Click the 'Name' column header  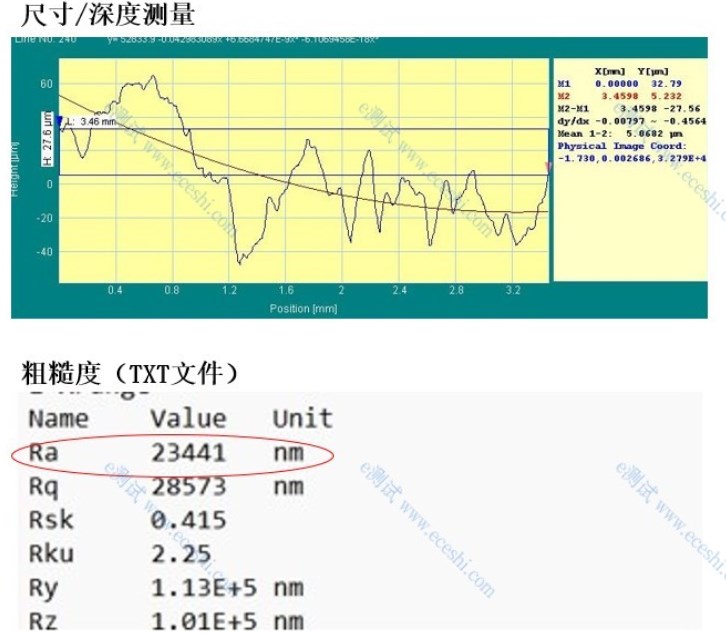click(x=58, y=419)
